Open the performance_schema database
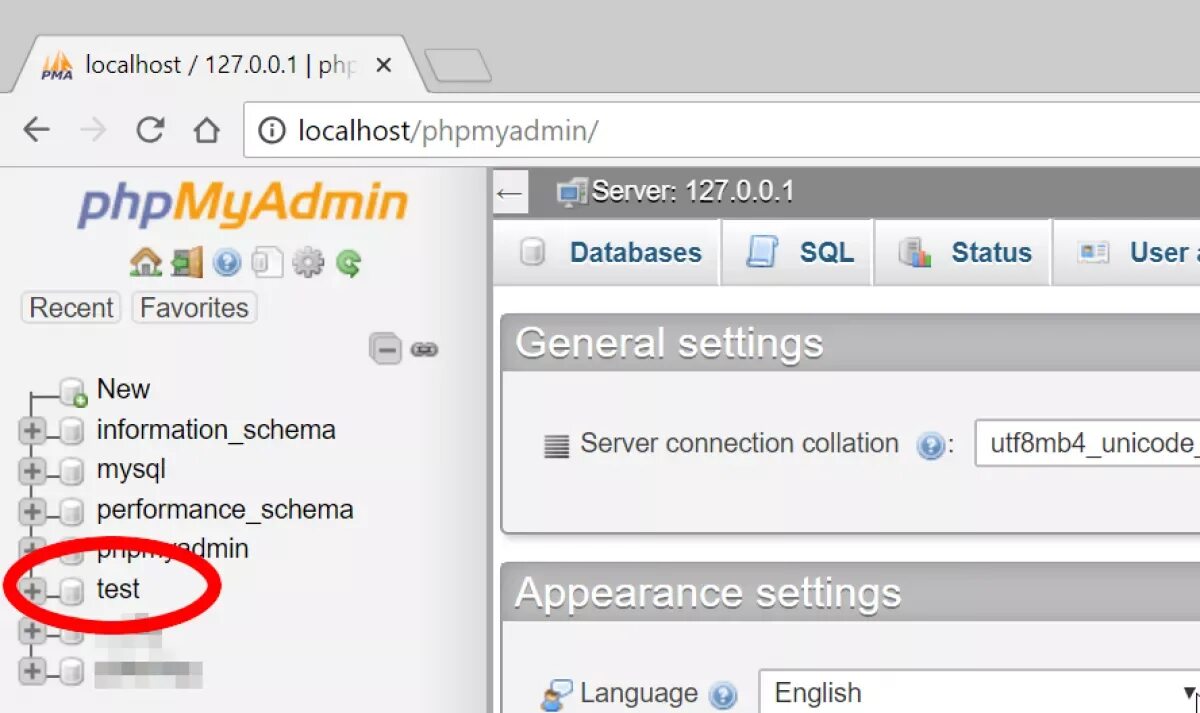 (225, 510)
